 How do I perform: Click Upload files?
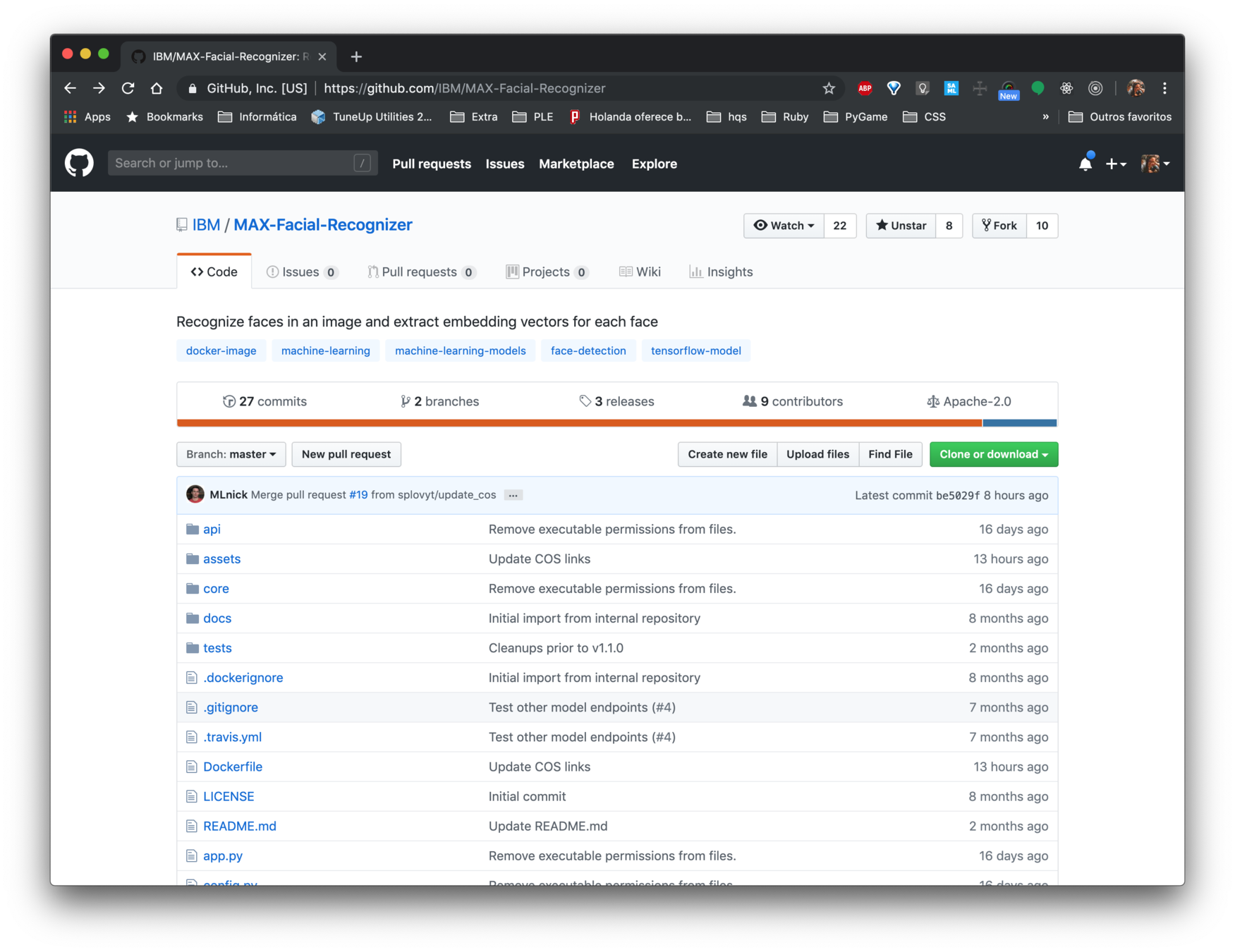pyautogui.click(x=817, y=454)
